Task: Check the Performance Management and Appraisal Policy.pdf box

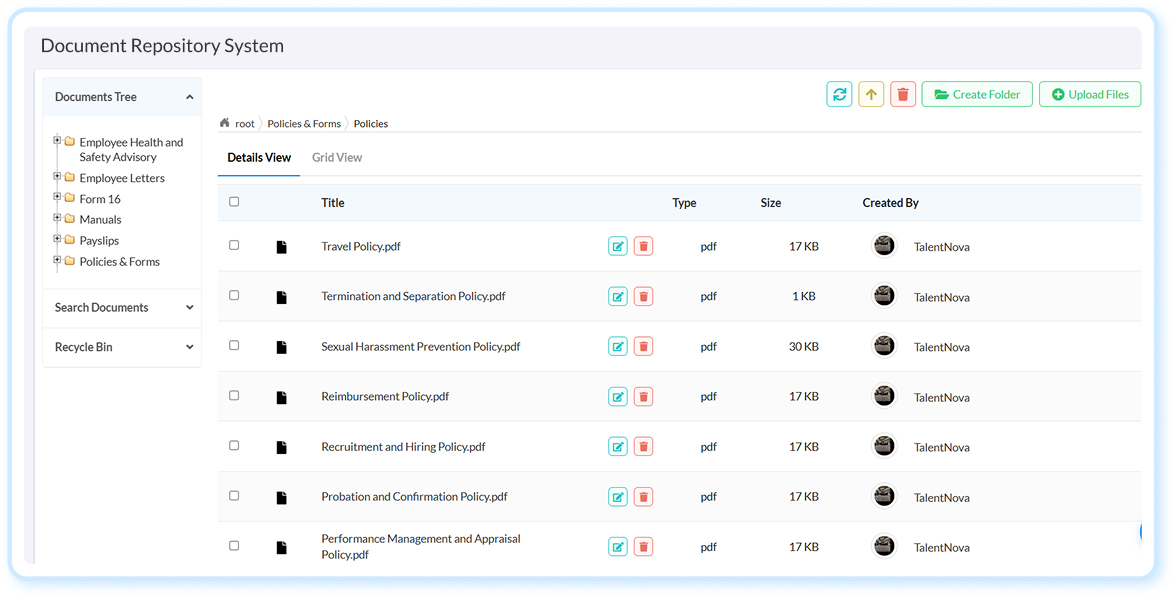Action: [x=234, y=546]
